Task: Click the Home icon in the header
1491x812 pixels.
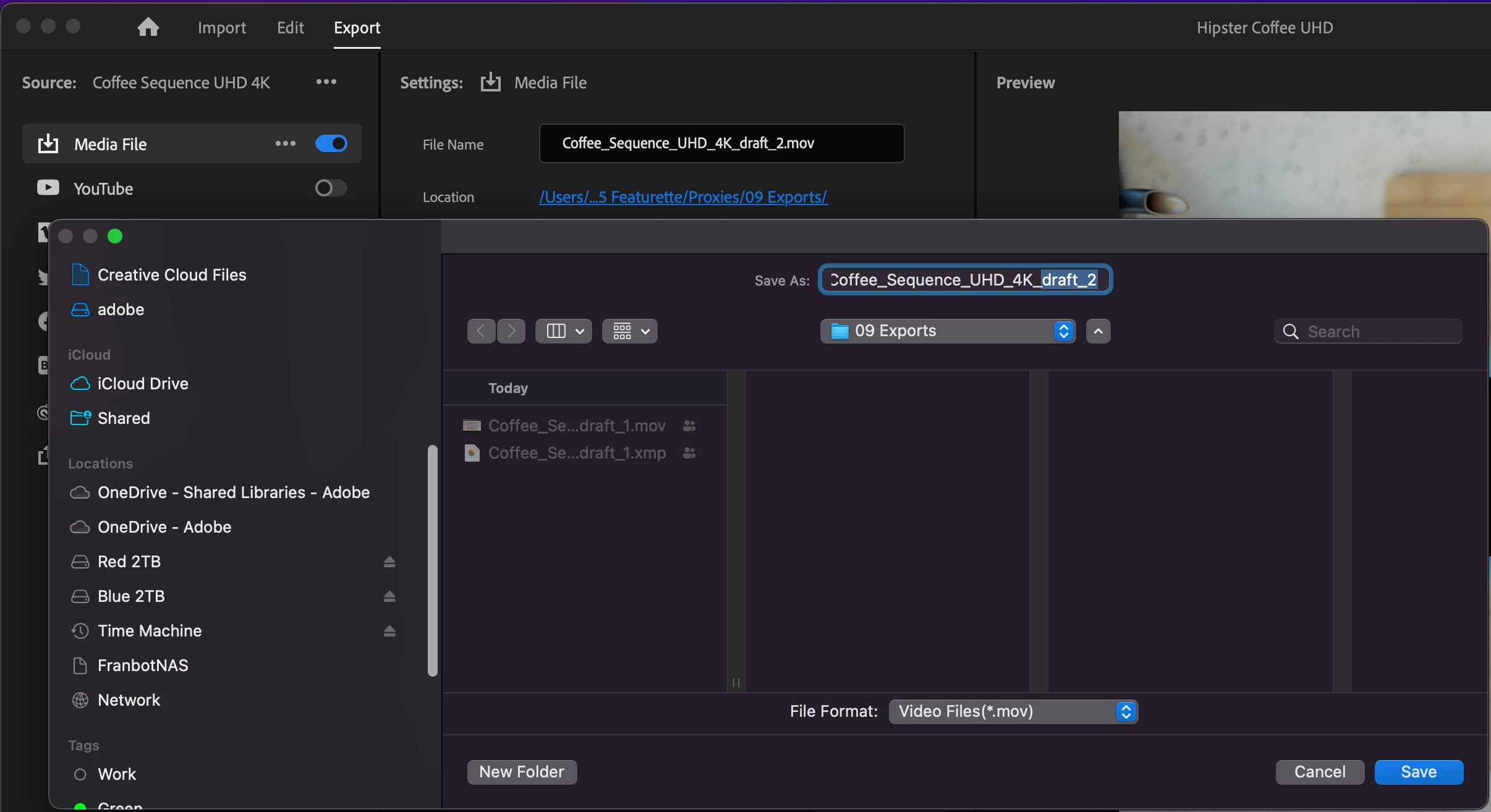Action: coord(148,27)
